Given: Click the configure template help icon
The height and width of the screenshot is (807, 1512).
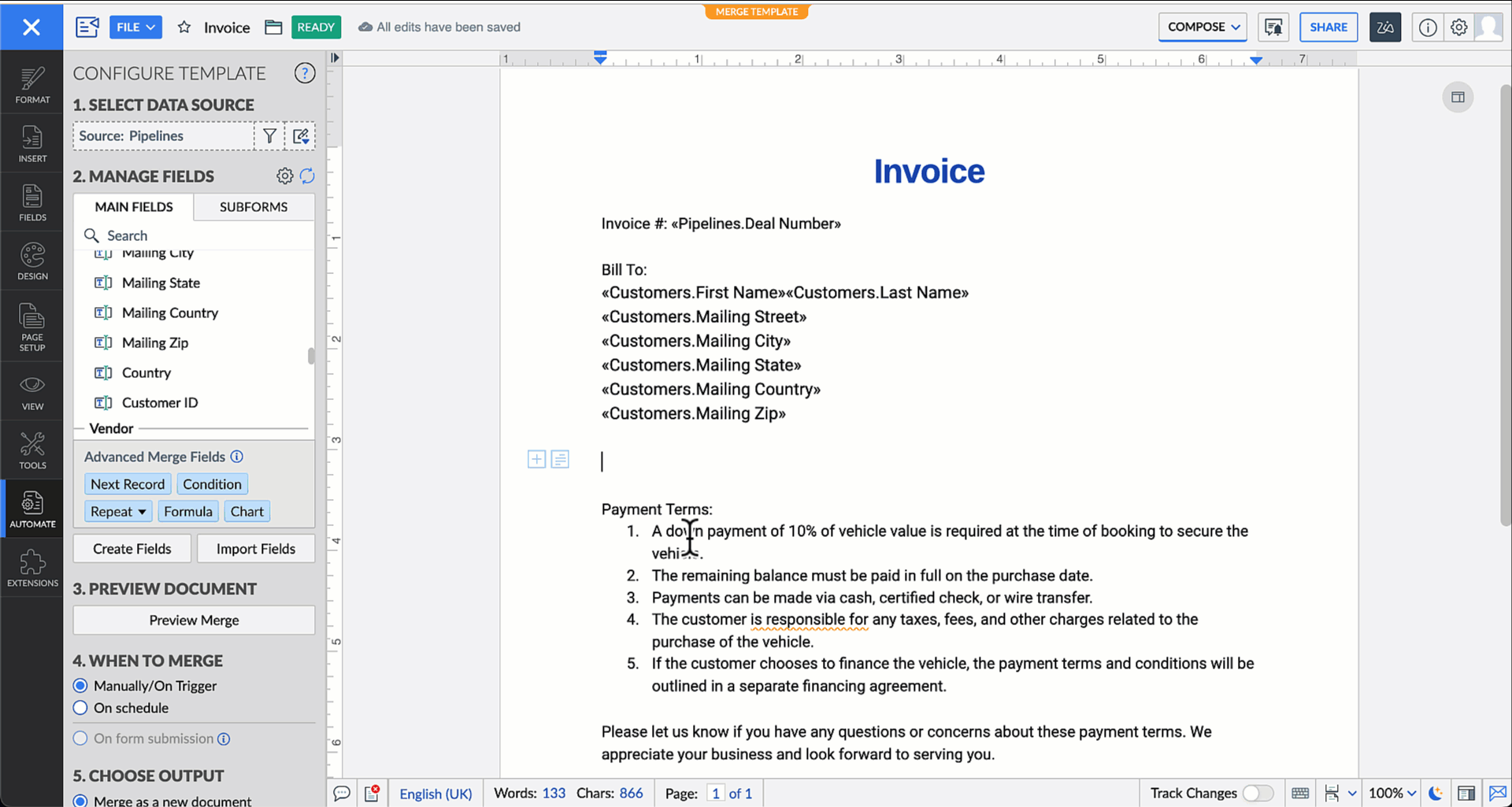Looking at the screenshot, I should 305,73.
